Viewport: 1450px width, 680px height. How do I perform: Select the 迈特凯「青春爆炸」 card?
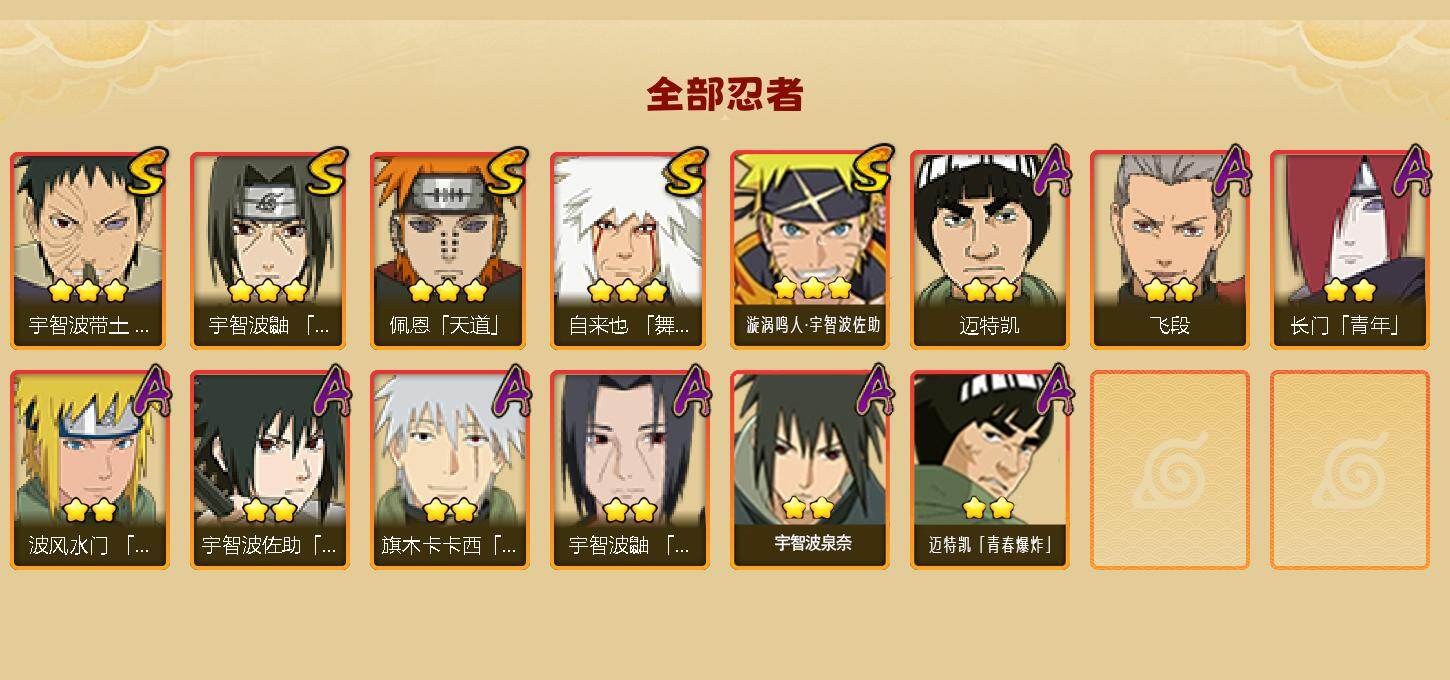coord(990,470)
